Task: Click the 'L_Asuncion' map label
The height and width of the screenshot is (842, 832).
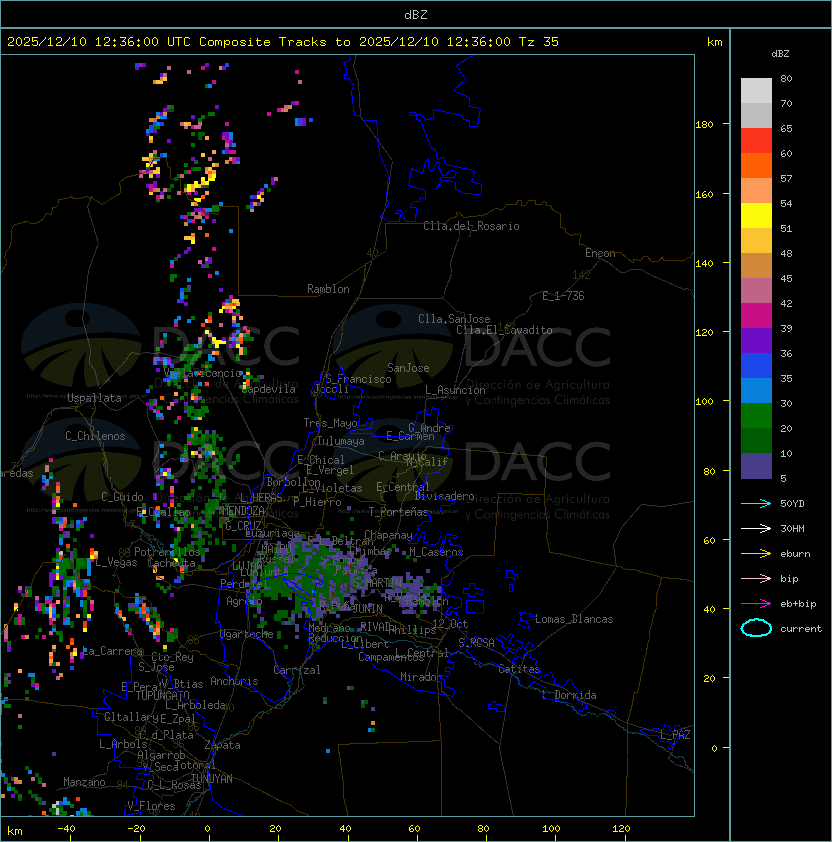Action: [455, 390]
